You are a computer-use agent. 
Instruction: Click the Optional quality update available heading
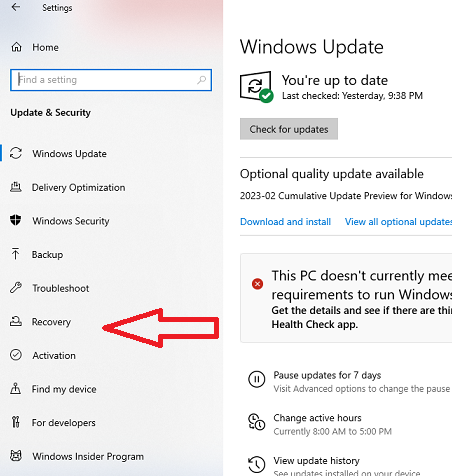point(332,174)
